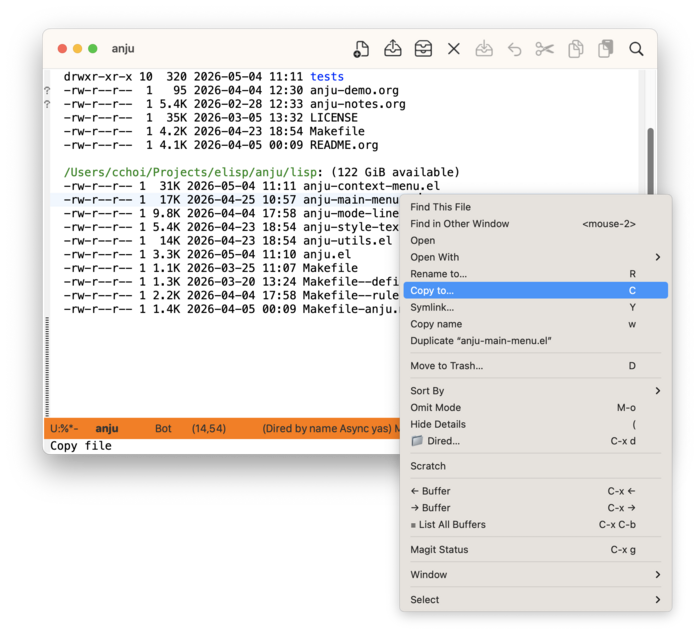This screenshot has width=700, height=632.
Task: Toggle Omit Mode in context menu
Action: click(536, 407)
